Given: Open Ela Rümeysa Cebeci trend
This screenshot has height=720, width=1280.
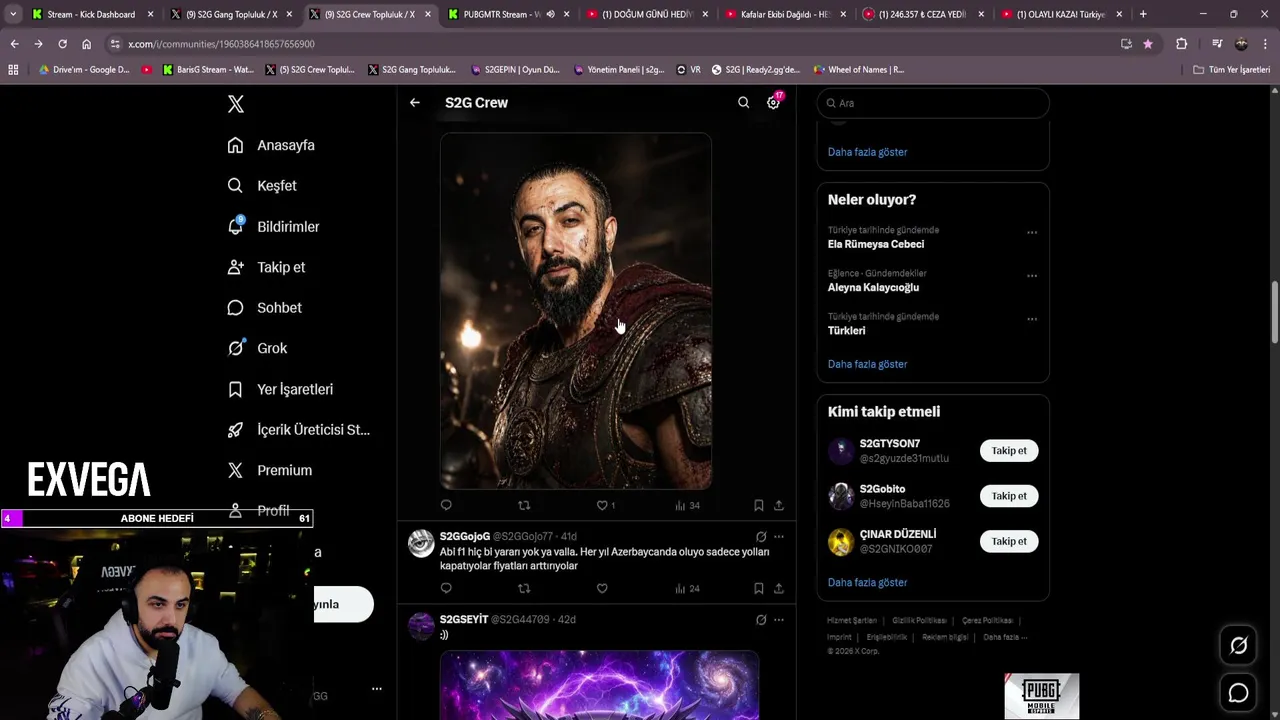Looking at the screenshot, I should coord(875,244).
